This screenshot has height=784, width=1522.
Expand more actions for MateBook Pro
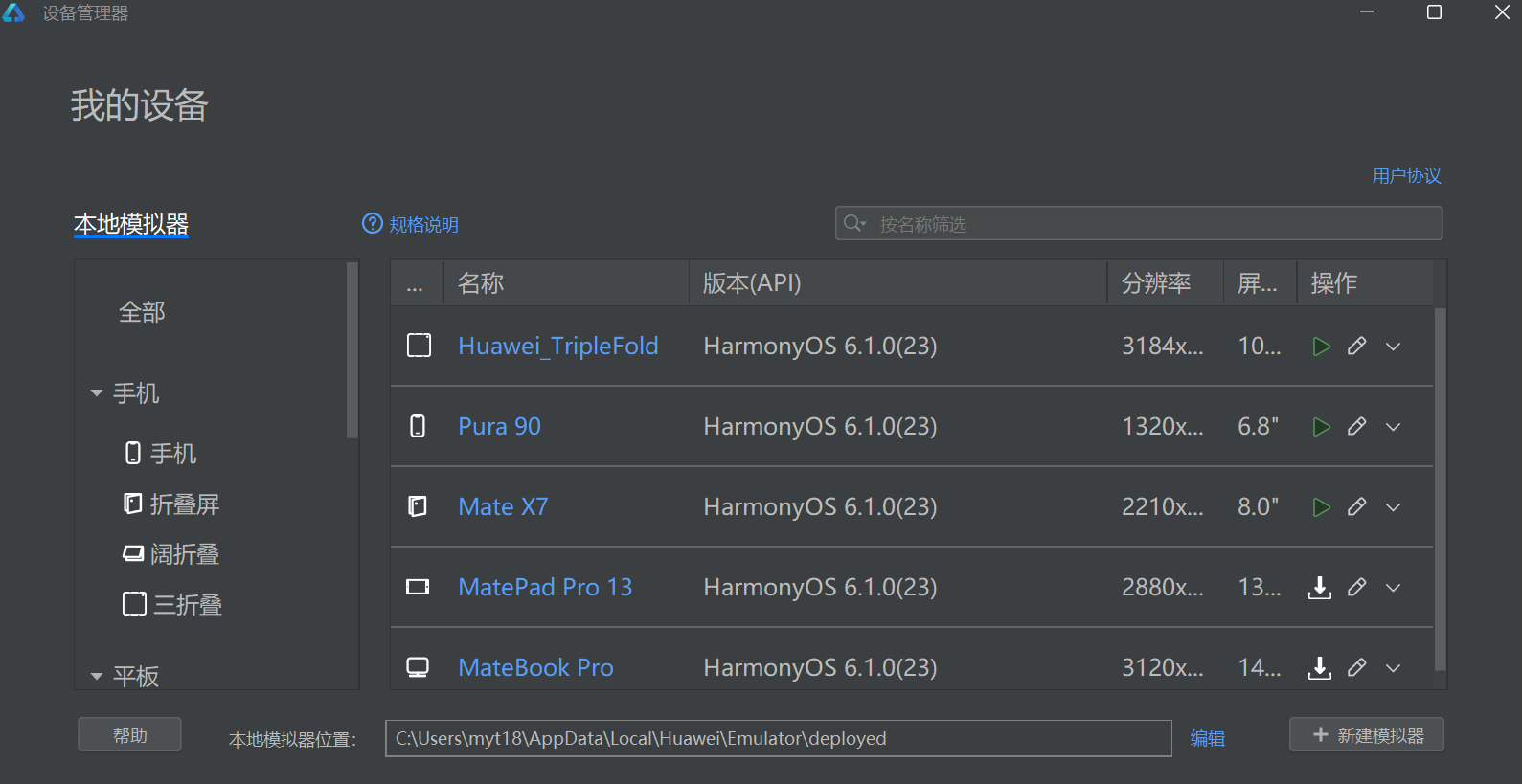coord(1394,668)
